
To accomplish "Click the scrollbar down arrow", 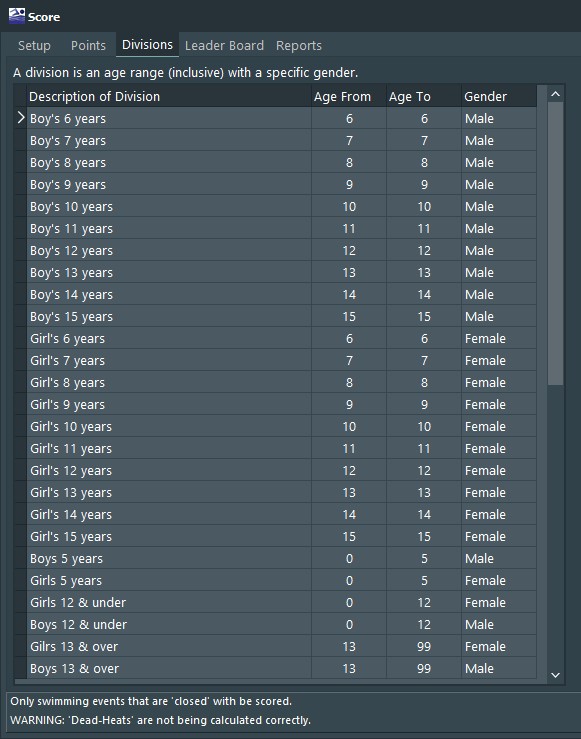I will point(556,675).
